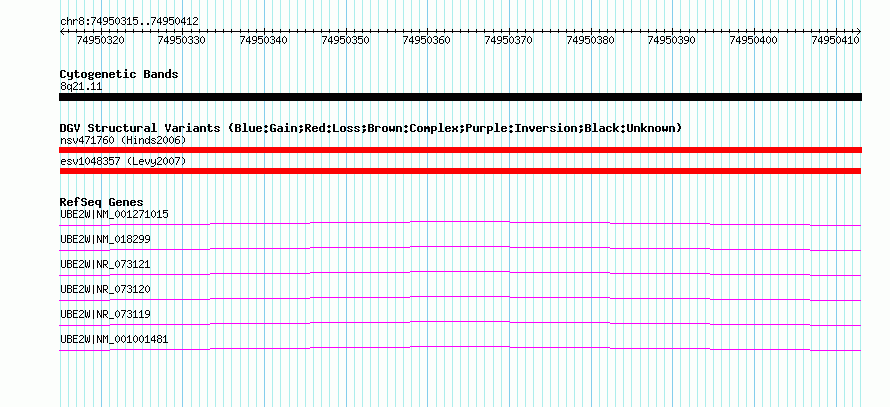Click ruler position 74950330
The height and width of the screenshot is (407, 890).
[x=183, y=40]
